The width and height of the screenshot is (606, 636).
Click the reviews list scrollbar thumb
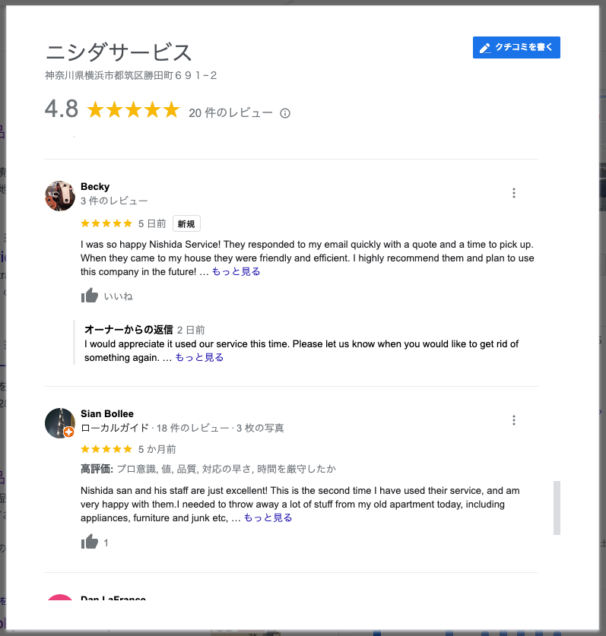pyautogui.click(x=557, y=508)
